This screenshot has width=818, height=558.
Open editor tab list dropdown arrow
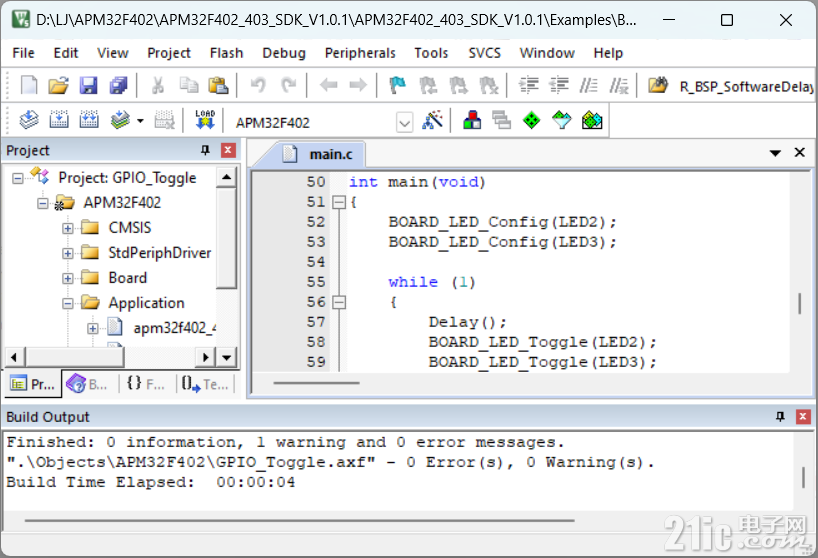pos(775,153)
